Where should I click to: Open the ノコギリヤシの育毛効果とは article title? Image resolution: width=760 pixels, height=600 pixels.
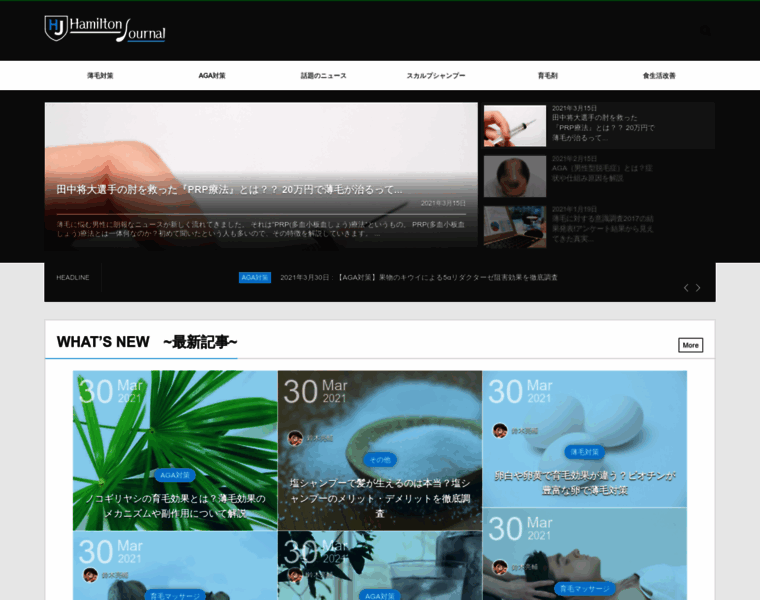[x=175, y=506]
